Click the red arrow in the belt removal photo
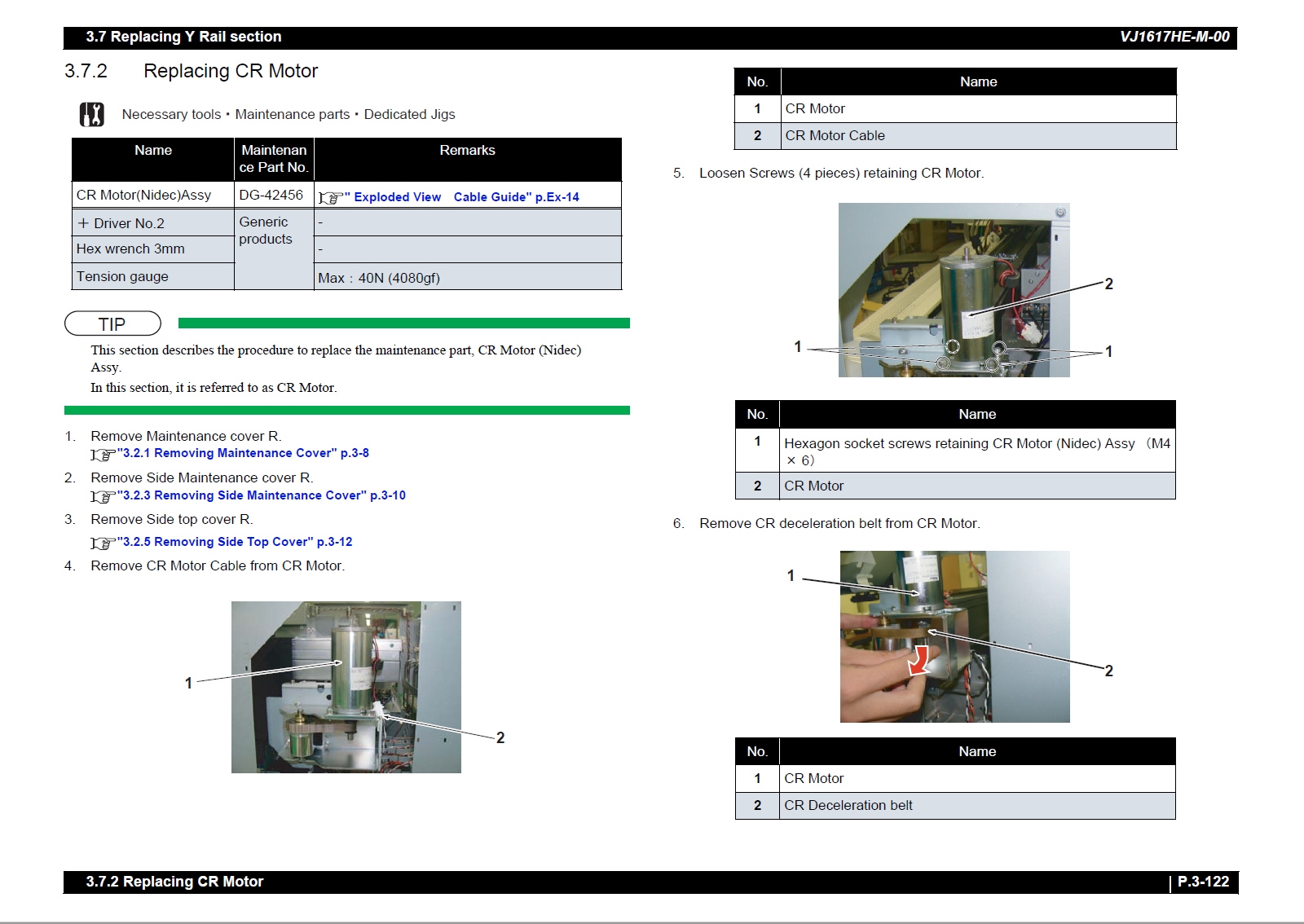The height and width of the screenshot is (924, 1304). click(x=919, y=660)
